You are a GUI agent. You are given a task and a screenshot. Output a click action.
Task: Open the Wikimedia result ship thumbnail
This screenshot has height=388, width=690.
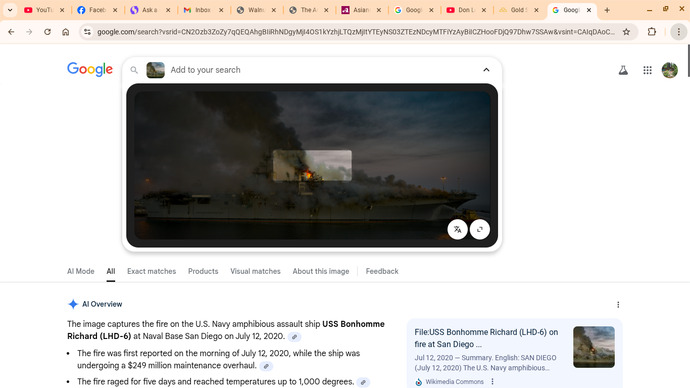tap(594, 347)
